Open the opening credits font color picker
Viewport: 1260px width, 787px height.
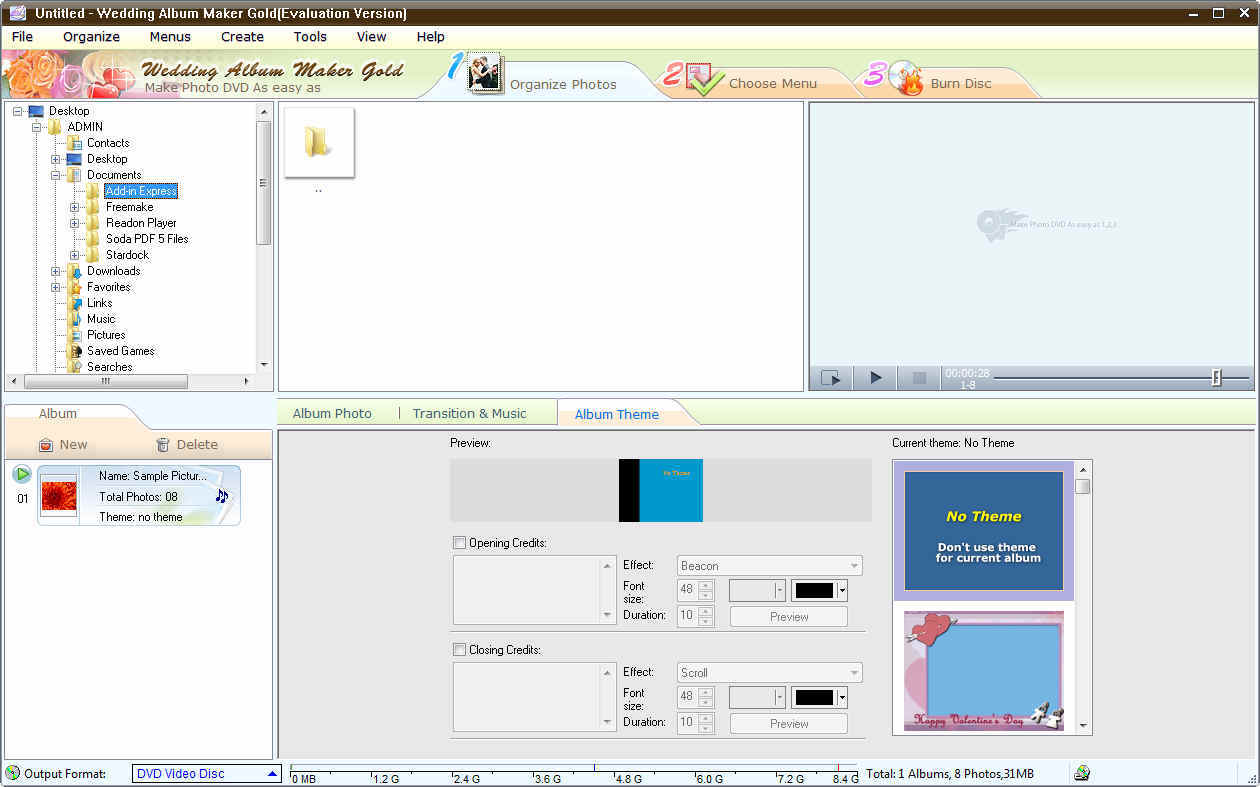click(x=819, y=590)
